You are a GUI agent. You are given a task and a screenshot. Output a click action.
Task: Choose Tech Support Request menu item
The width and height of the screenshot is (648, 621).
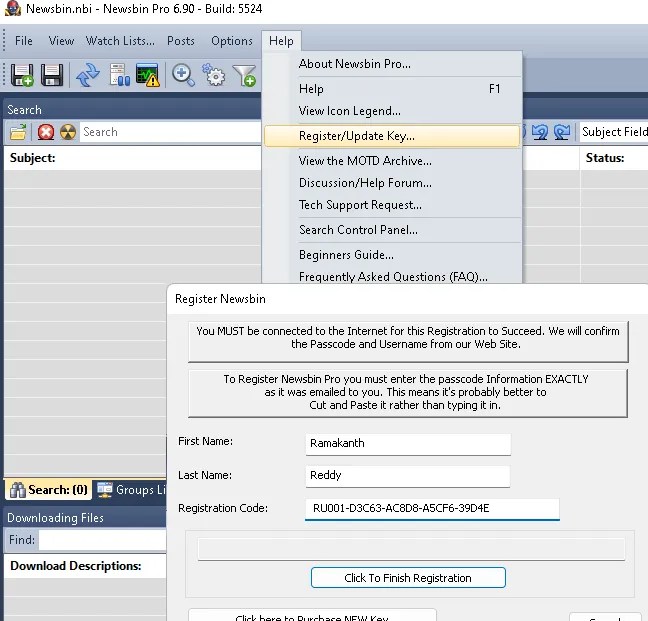392,205
